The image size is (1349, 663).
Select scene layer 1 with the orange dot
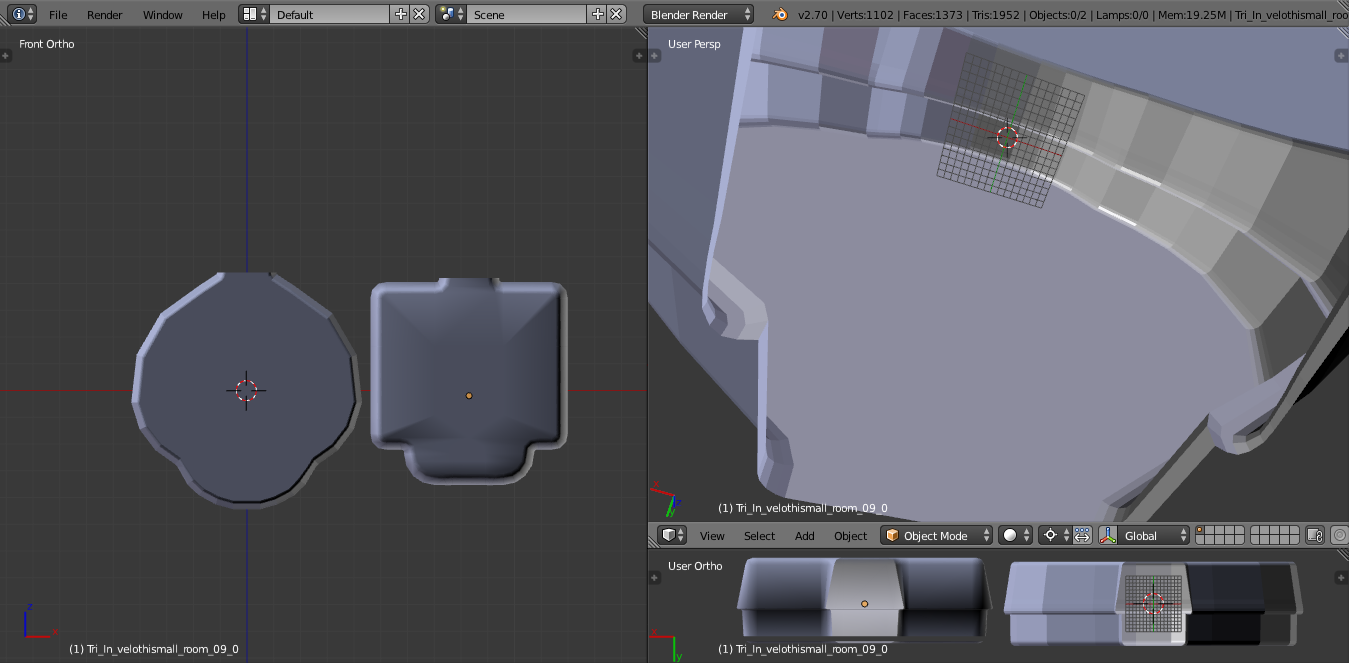[1201, 531]
